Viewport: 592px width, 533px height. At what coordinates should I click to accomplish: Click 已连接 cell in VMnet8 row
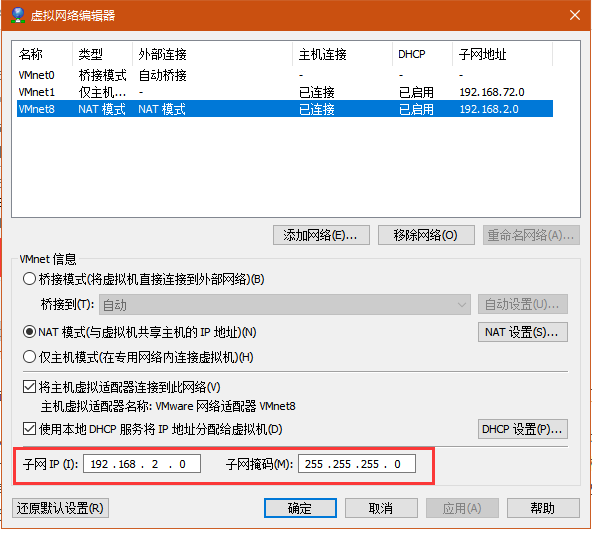pos(316,109)
